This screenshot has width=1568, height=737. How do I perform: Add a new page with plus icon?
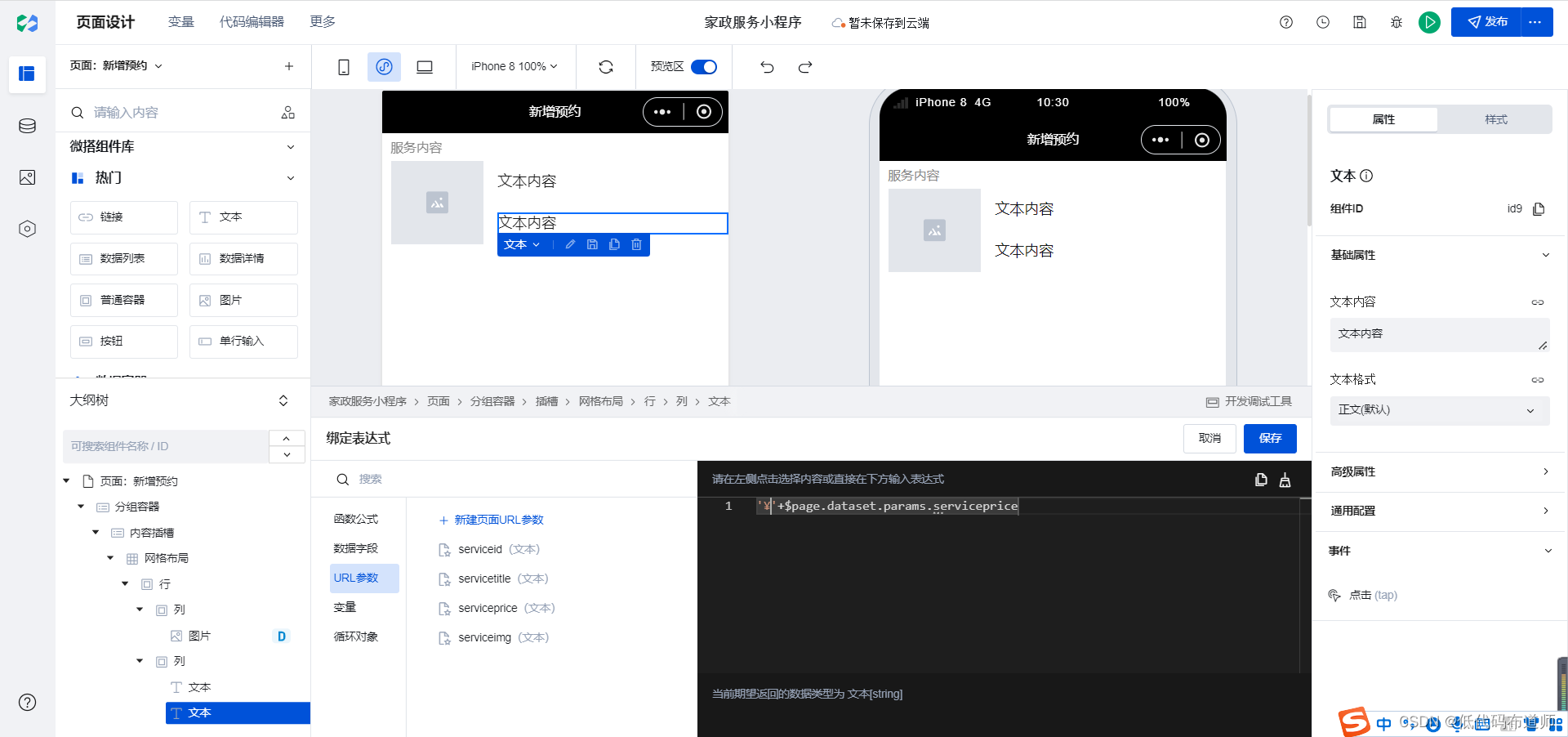tap(288, 66)
